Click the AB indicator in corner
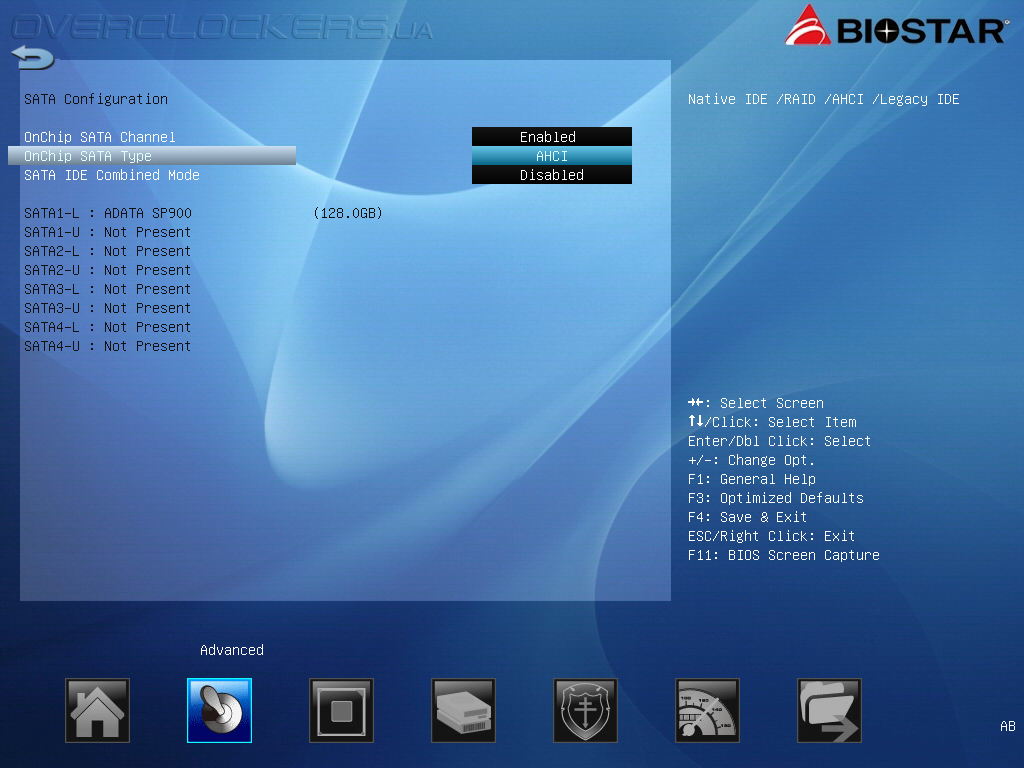The height and width of the screenshot is (768, 1024). click(x=1008, y=726)
